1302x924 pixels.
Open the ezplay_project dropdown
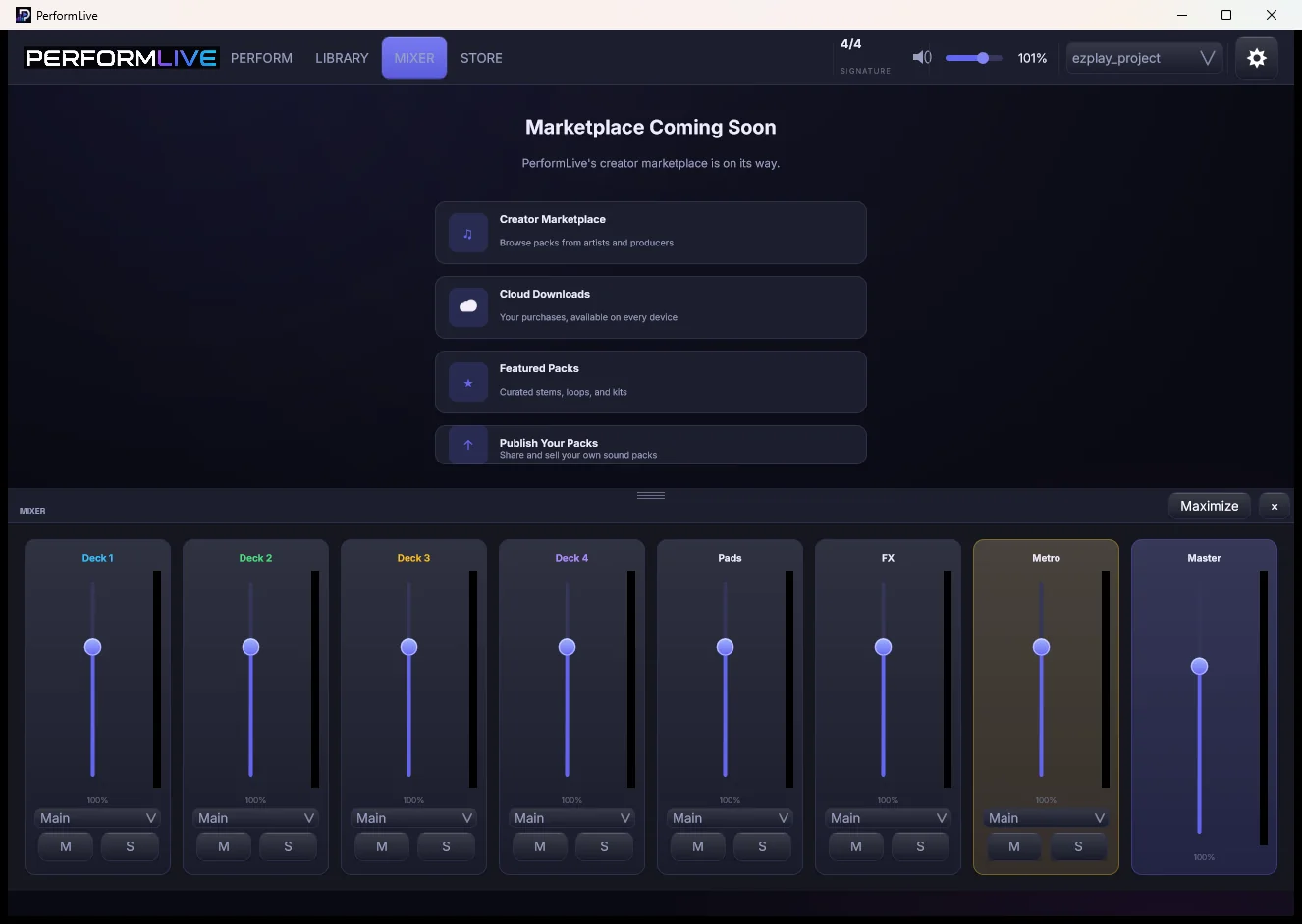click(1144, 58)
